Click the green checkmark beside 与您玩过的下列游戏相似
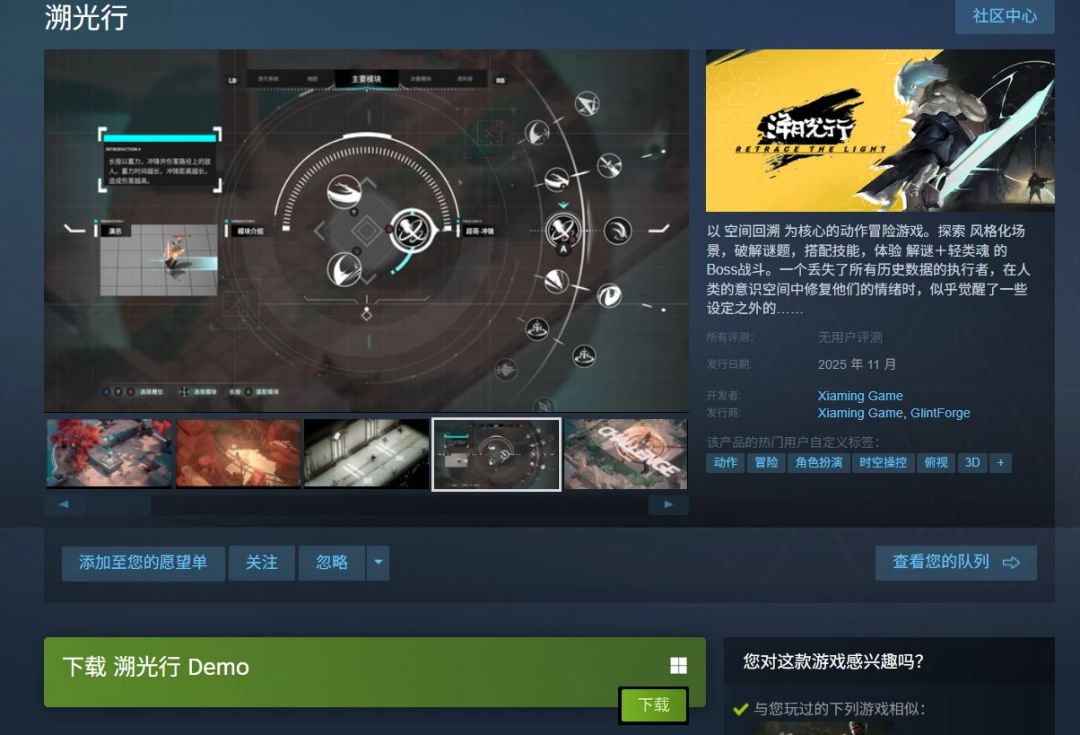Screen dimensions: 1080x735 point(741,709)
